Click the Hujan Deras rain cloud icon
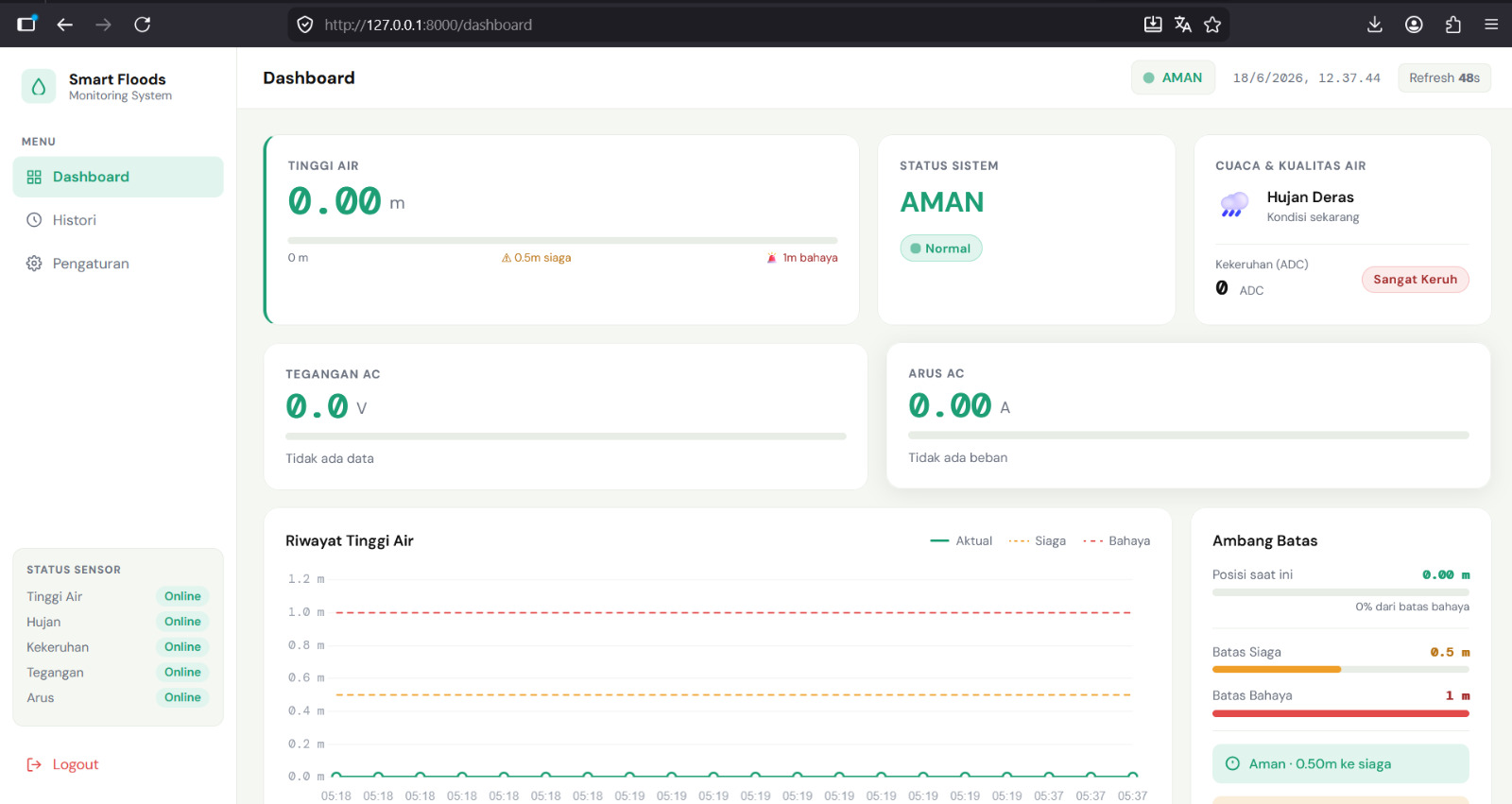The height and width of the screenshot is (804, 1512). (x=1234, y=204)
